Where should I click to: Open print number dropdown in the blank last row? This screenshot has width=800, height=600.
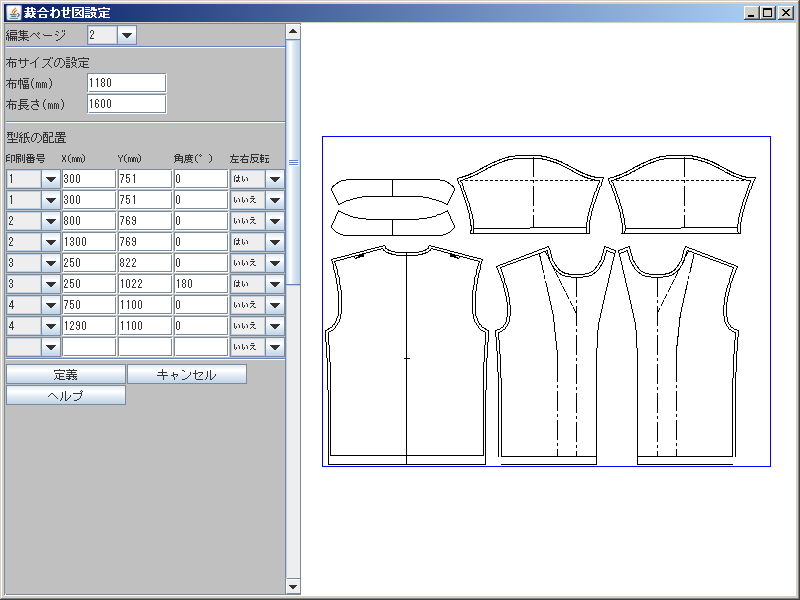point(51,347)
